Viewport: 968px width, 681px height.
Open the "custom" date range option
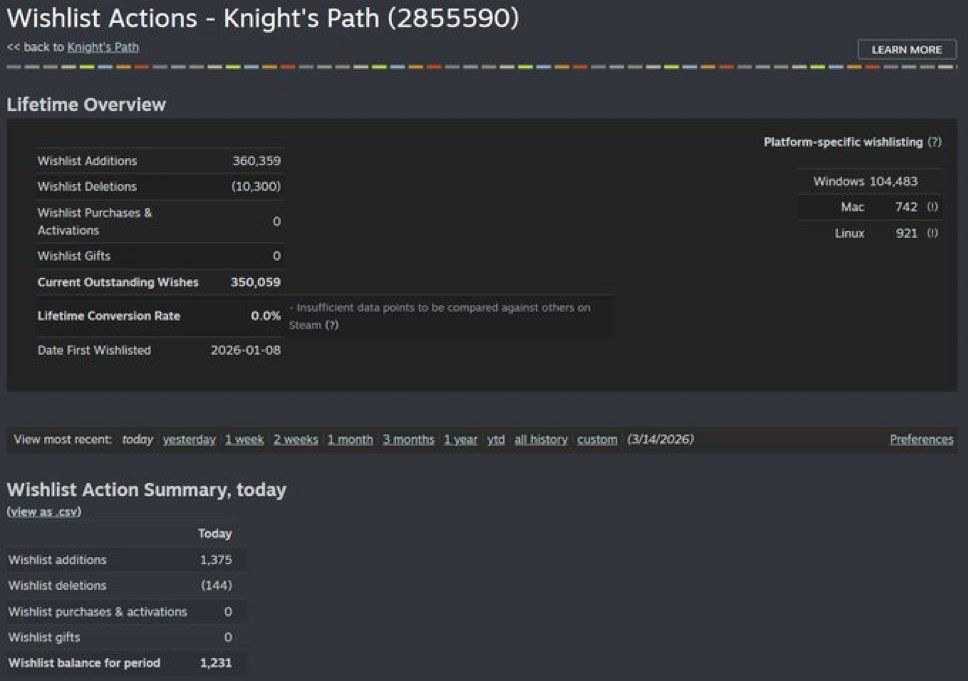click(x=597, y=439)
